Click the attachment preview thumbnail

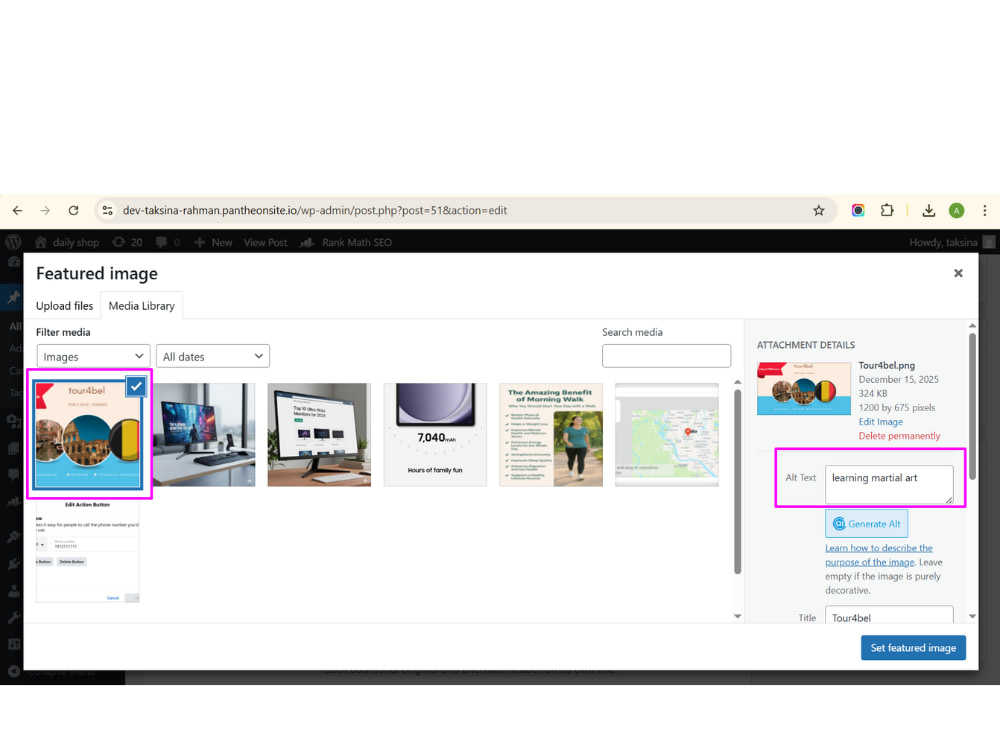click(x=804, y=388)
